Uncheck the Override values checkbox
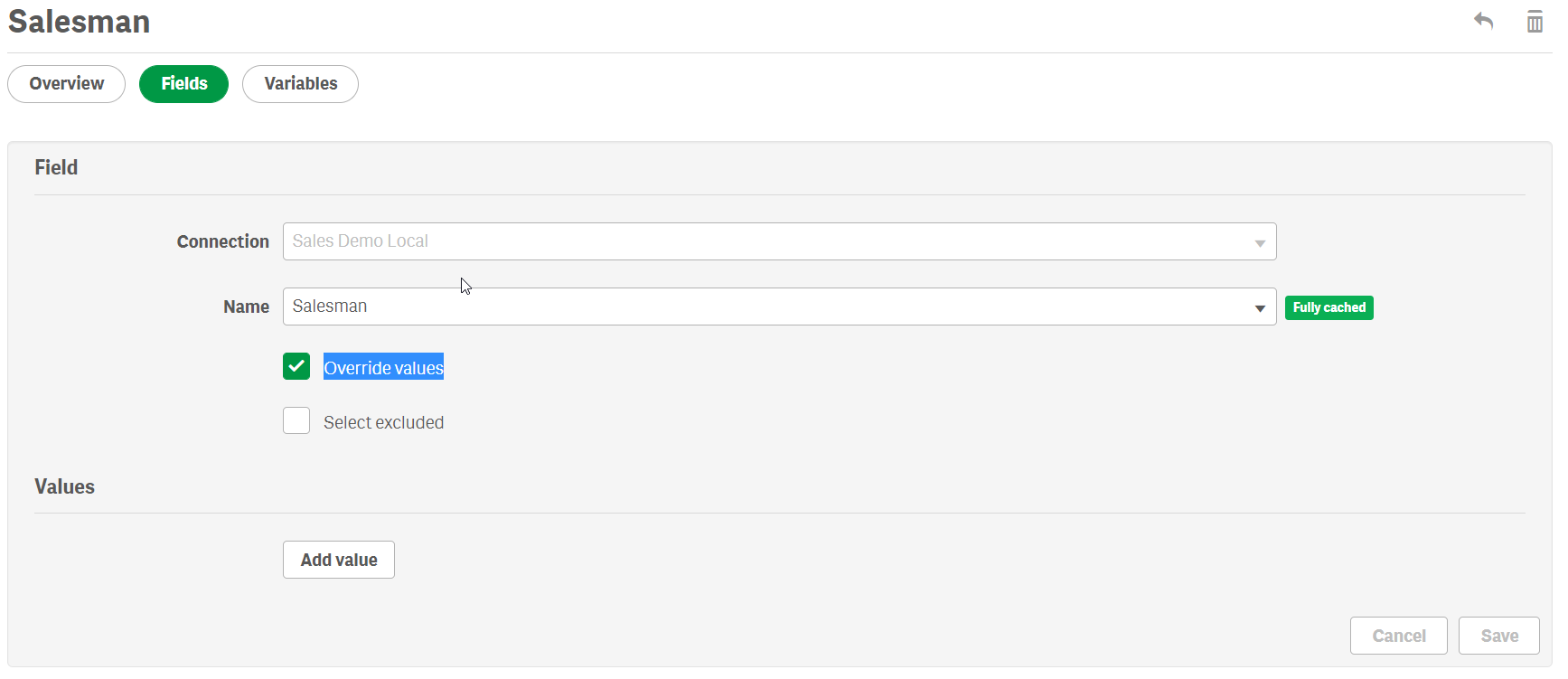 [296, 366]
